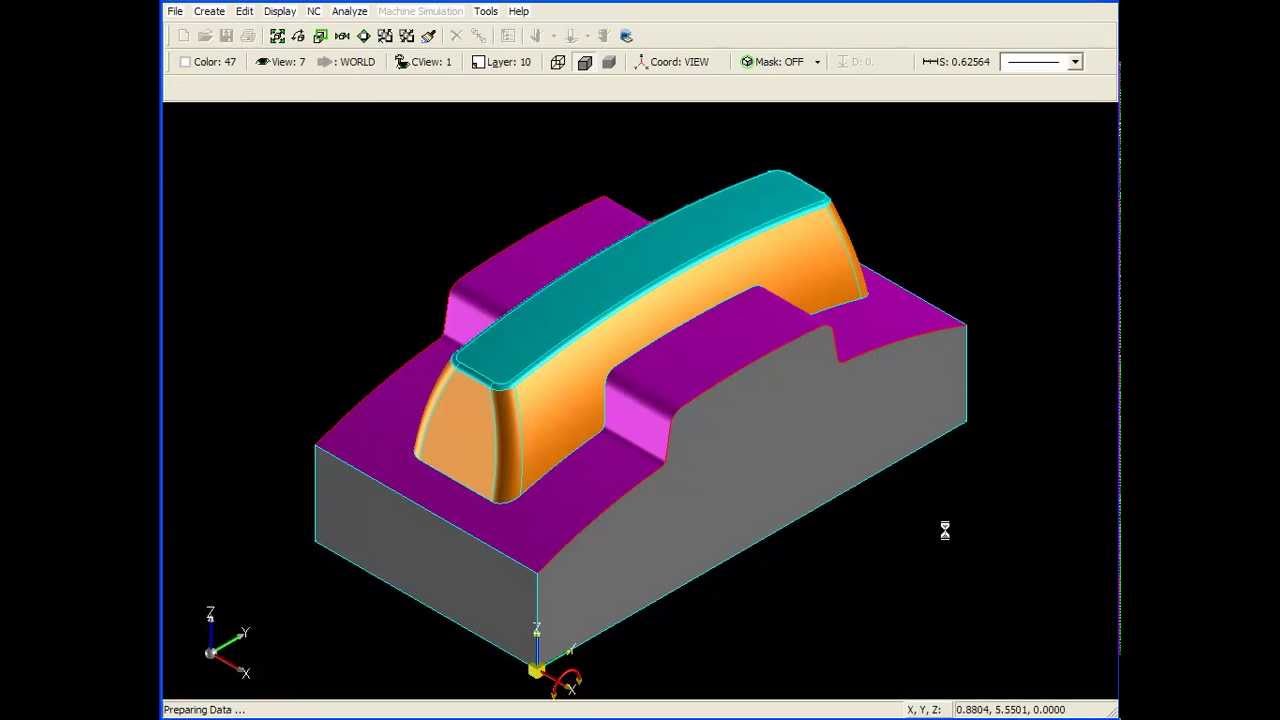Screen dimensions: 1280x720
Task: Click the Pan view arrows icon
Action: tap(342, 36)
